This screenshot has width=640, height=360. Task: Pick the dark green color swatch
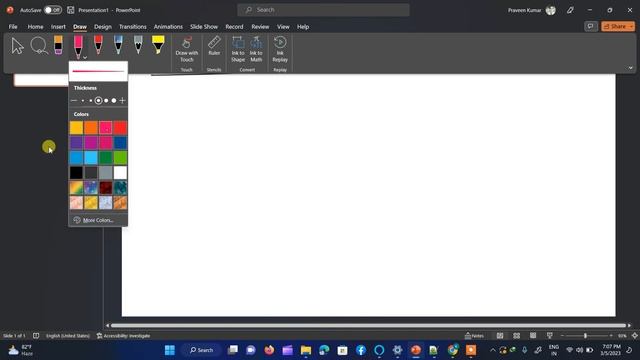click(106, 158)
